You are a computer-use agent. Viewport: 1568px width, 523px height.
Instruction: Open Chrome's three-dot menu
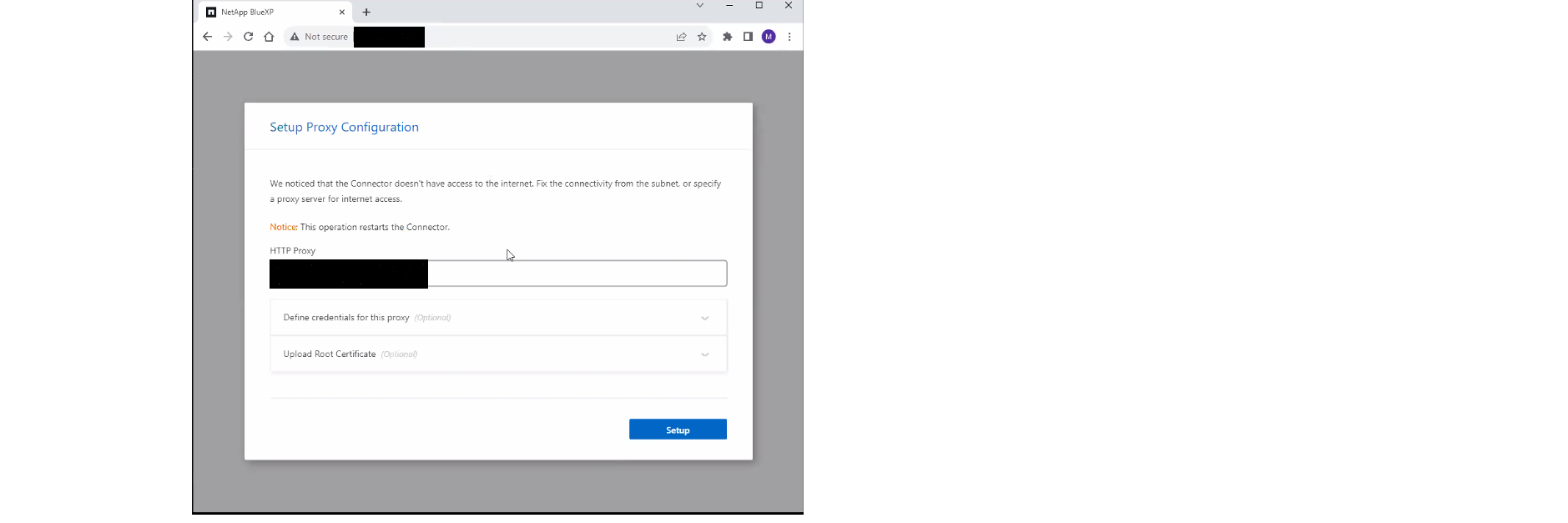pyautogui.click(x=789, y=37)
